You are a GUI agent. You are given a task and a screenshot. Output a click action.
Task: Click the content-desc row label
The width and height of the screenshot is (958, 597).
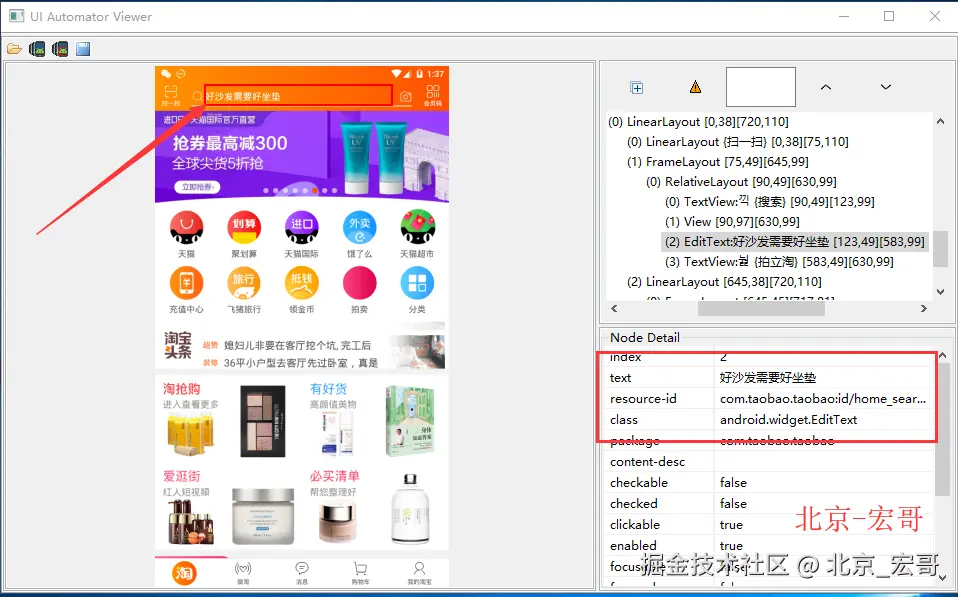coord(648,462)
